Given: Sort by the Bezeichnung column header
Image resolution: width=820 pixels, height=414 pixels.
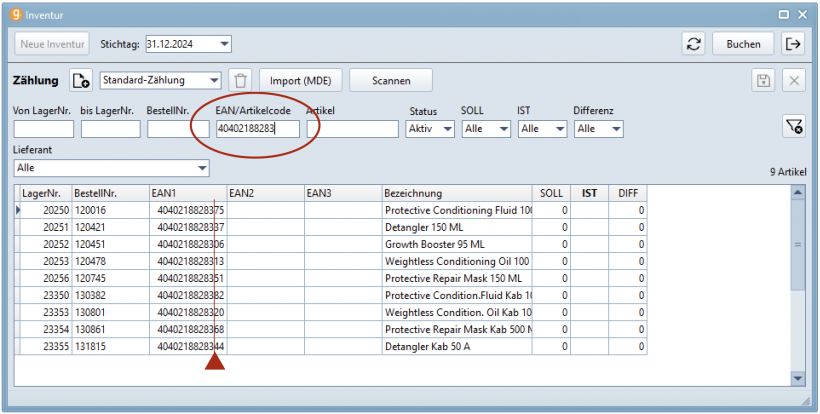Looking at the screenshot, I should click(456, 193).
